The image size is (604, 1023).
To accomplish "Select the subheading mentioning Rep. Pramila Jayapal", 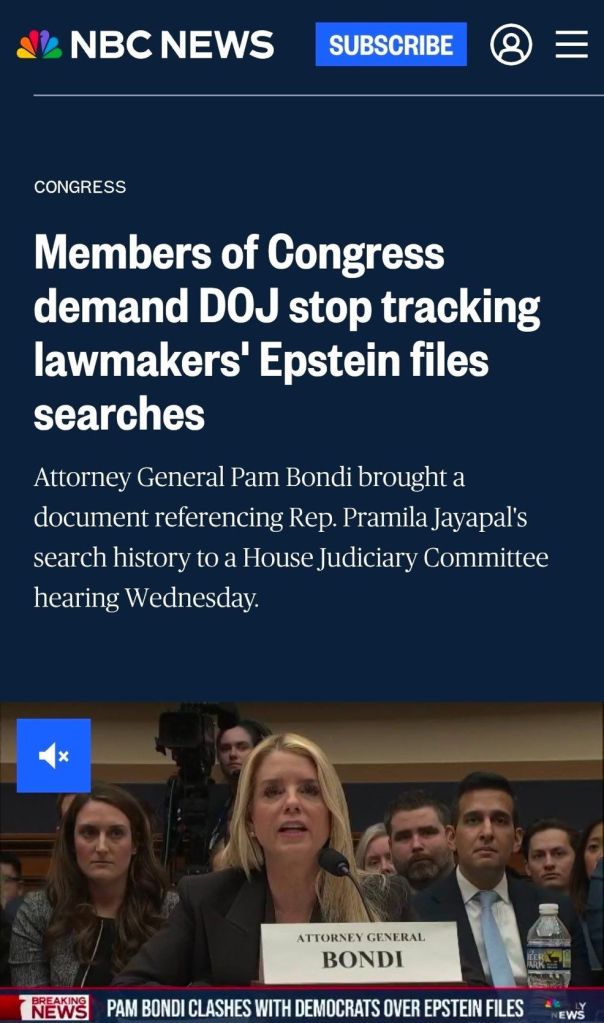I will 291,538.
